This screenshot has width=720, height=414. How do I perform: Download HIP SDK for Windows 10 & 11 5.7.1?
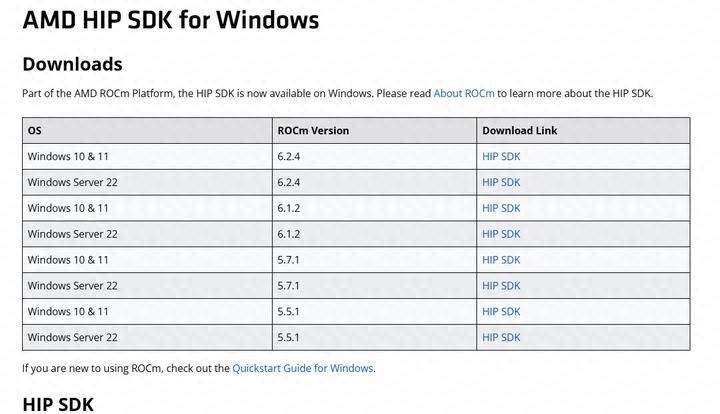(501, 260)
